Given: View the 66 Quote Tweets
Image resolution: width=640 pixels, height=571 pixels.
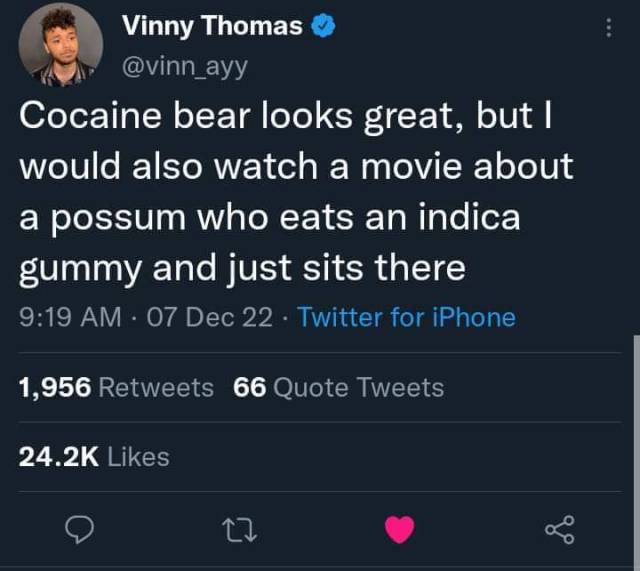Looking at the screenshot, I should 338,387.
